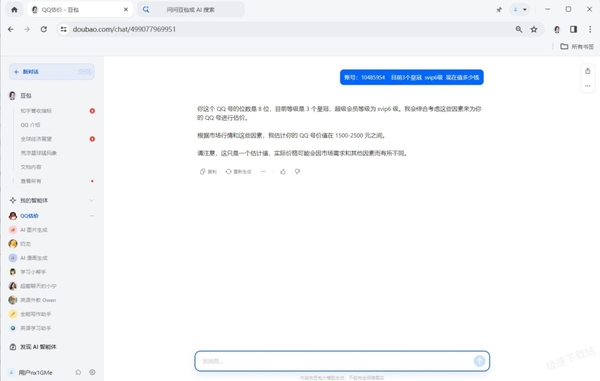Click the 新对话 new chat button
The width and height of the screenshot is (600, 381).
[52, 72]
